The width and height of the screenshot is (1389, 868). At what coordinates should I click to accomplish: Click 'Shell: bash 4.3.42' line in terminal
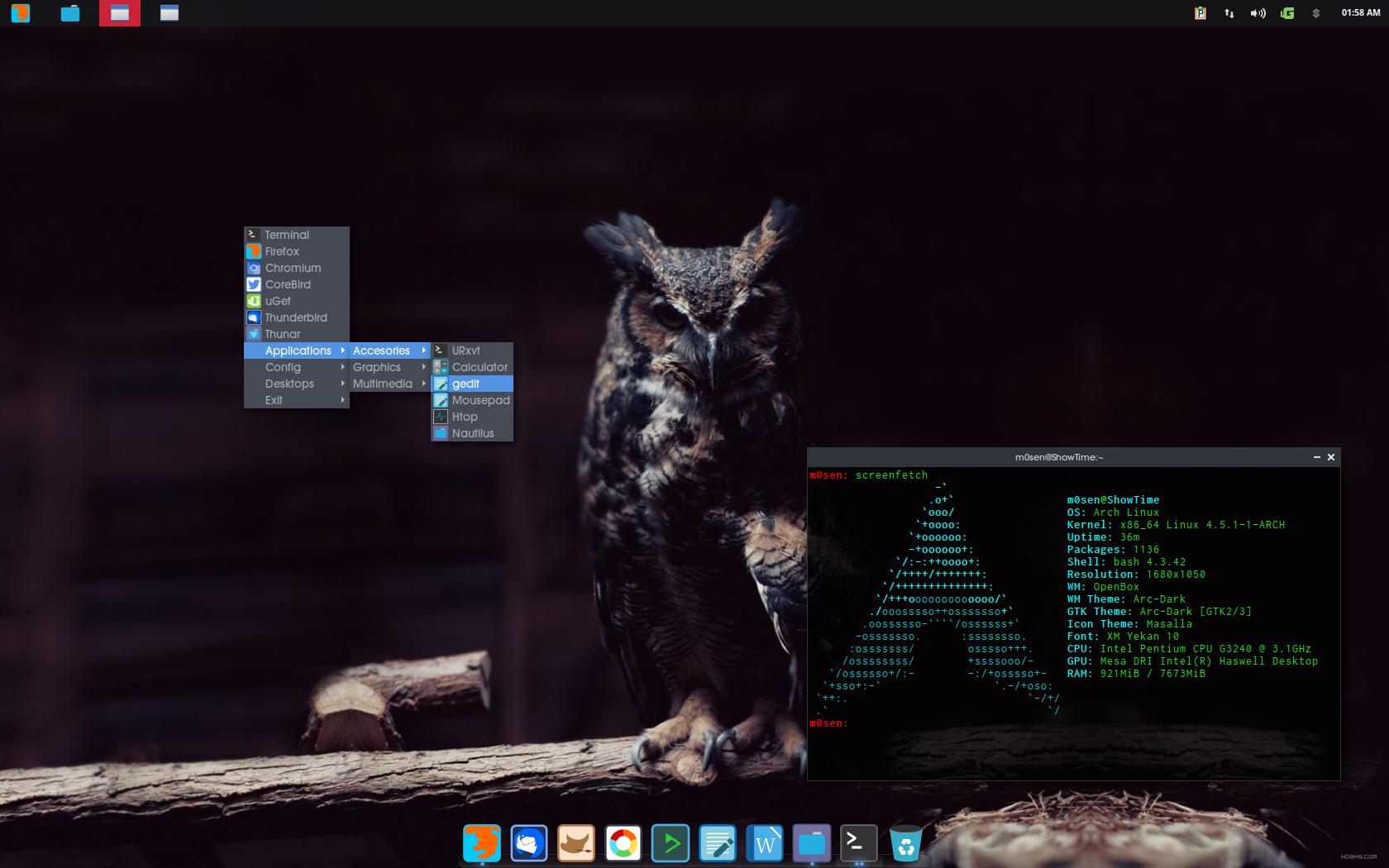(1126, 562)
